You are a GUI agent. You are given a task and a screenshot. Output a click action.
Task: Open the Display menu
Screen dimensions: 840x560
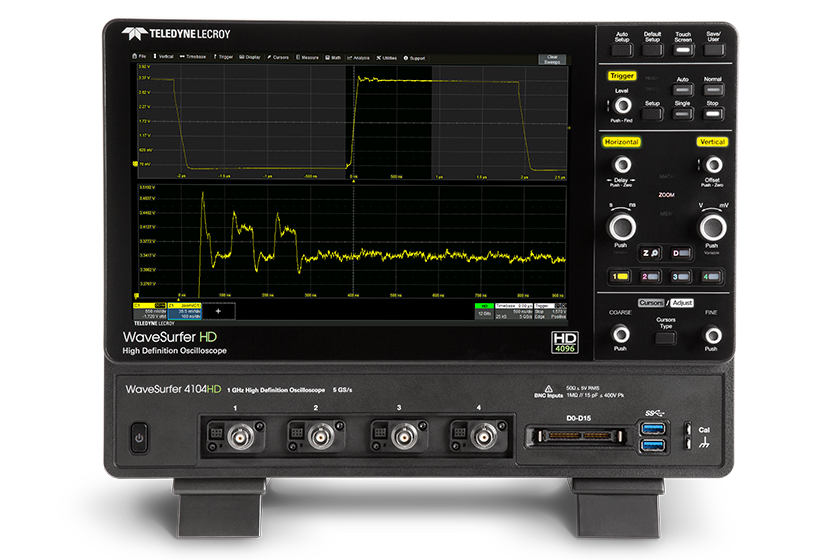click(250, 57)
